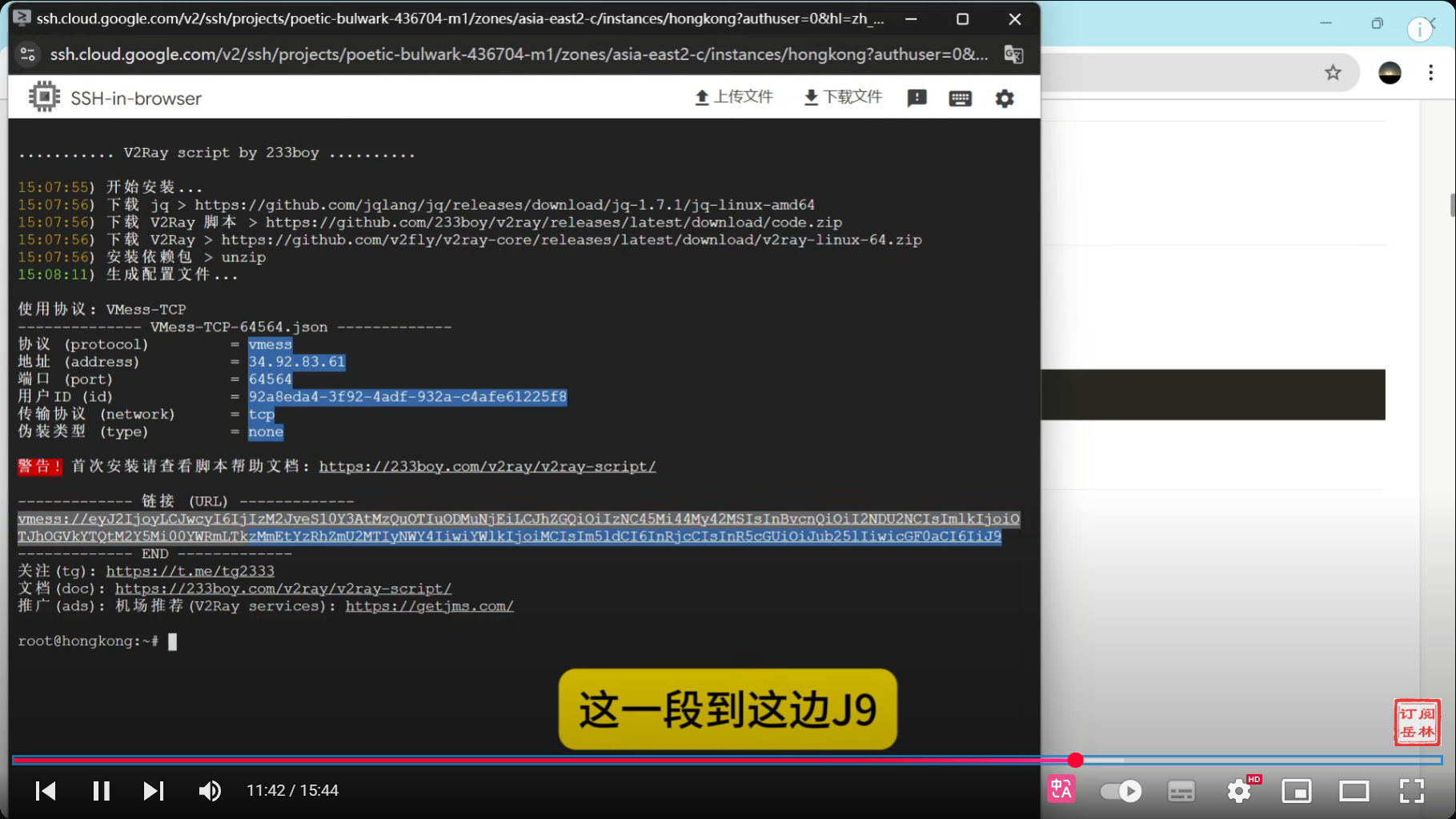Screen dimensions: 1456x819
Task: Click the info card icon at video corner
Action: (x=1420, y=30)
